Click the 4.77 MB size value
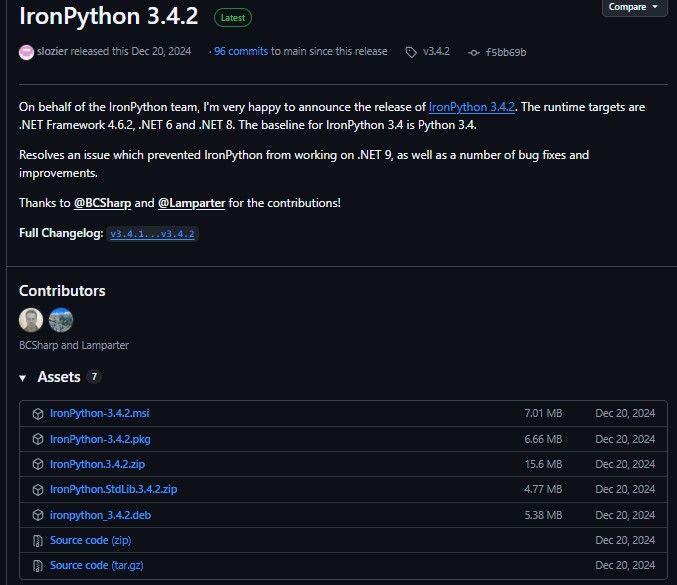This screenshot has width=677, height=585. (543, 489)
